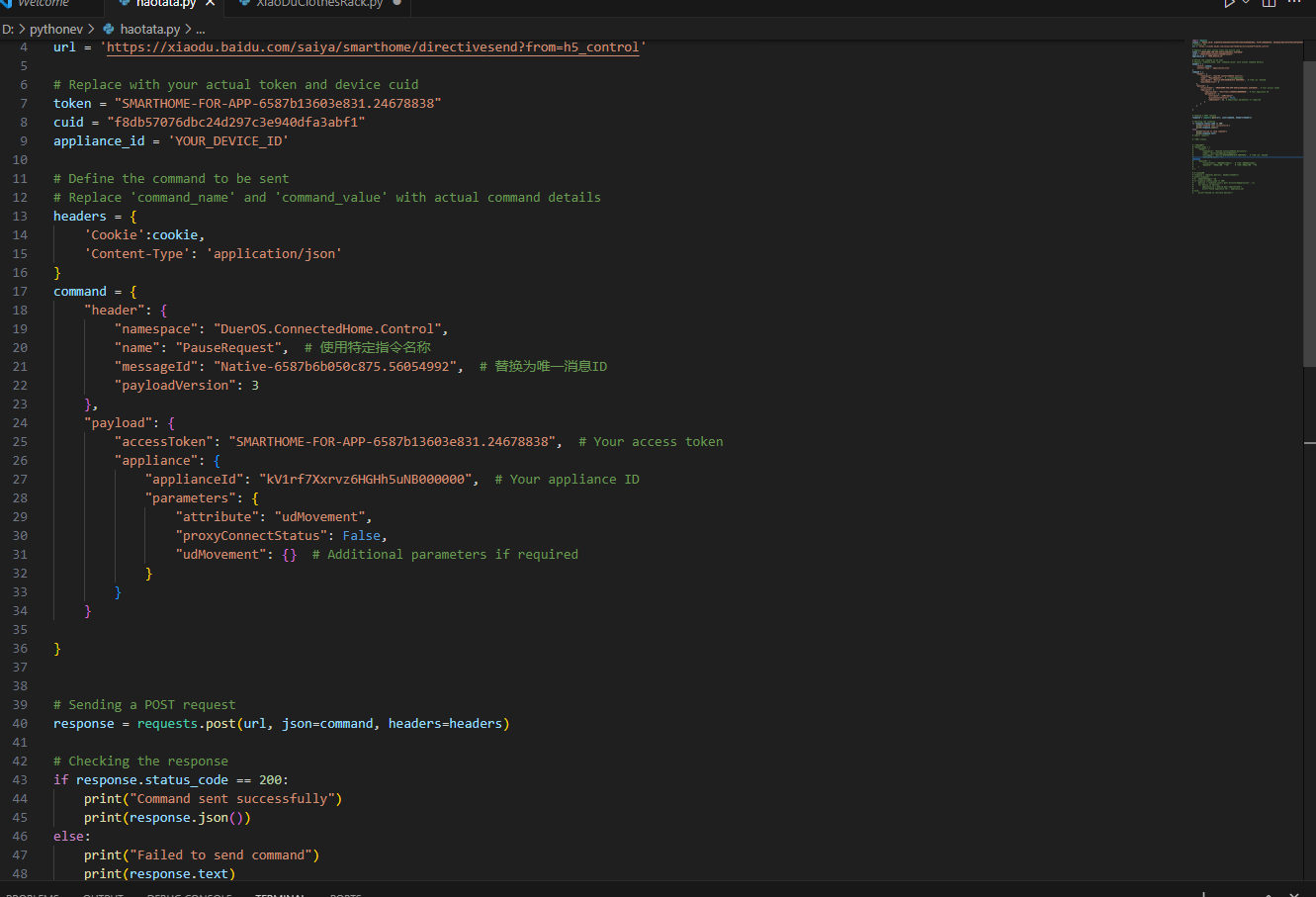The image size is (1316, 897).
Task: Click the 'proxyConnectStatus' key
Action: (x=251, y=535)
